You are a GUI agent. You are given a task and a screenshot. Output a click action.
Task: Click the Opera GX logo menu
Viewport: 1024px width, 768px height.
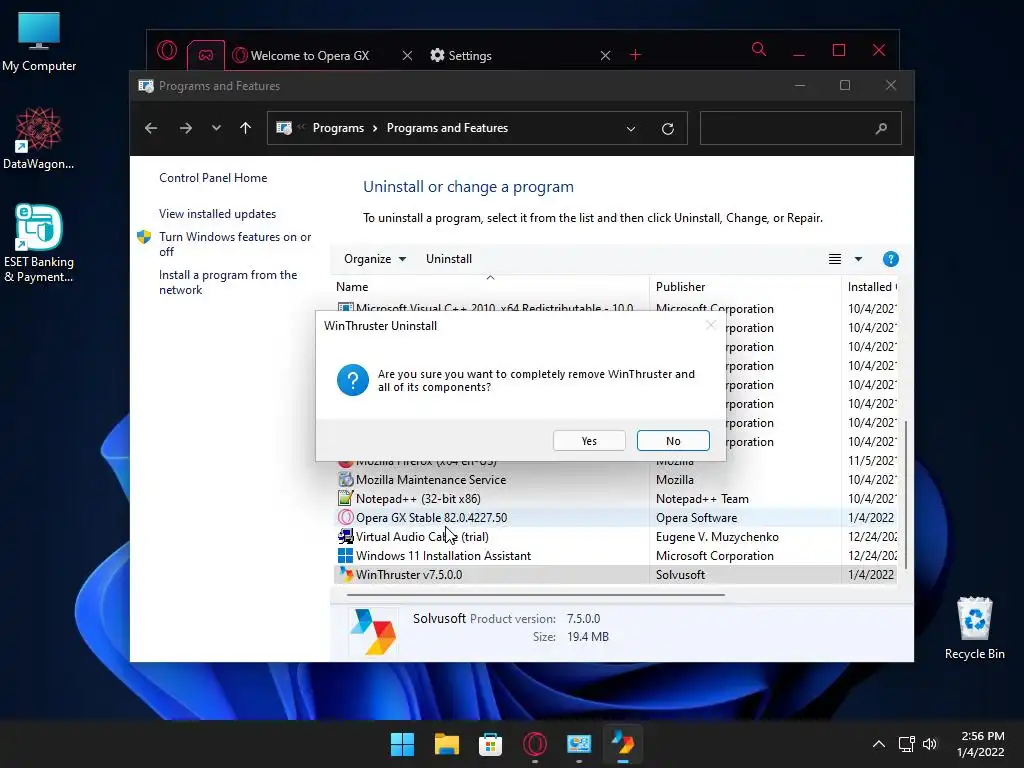click(x=167, y=50)
